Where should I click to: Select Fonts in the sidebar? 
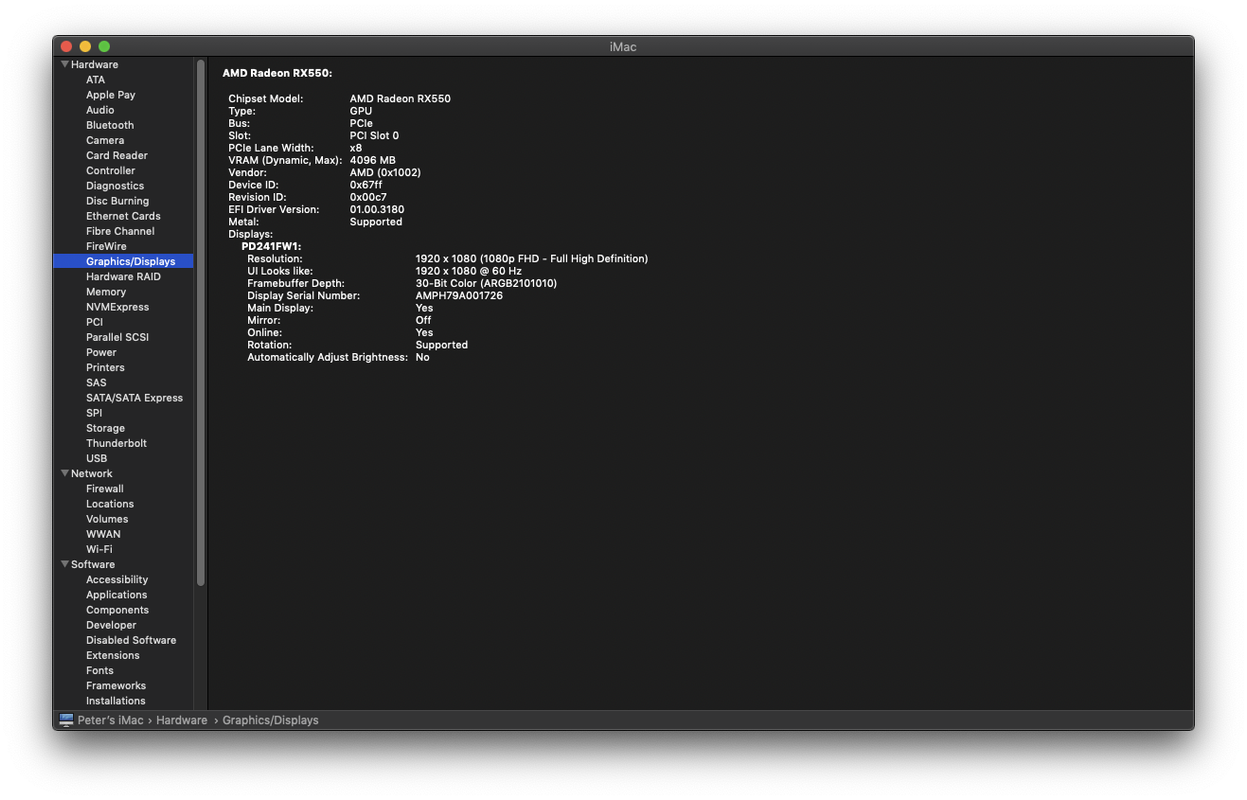pyautogui.click(x=100, y=671)
